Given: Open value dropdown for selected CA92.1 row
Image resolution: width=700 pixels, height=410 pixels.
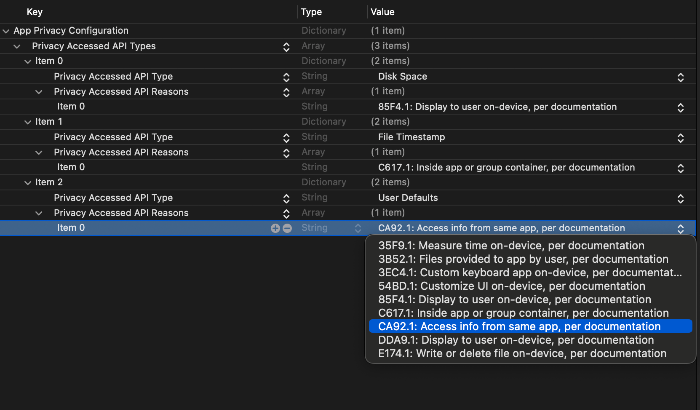Looking at the screenshot, I should coord(680,229).
